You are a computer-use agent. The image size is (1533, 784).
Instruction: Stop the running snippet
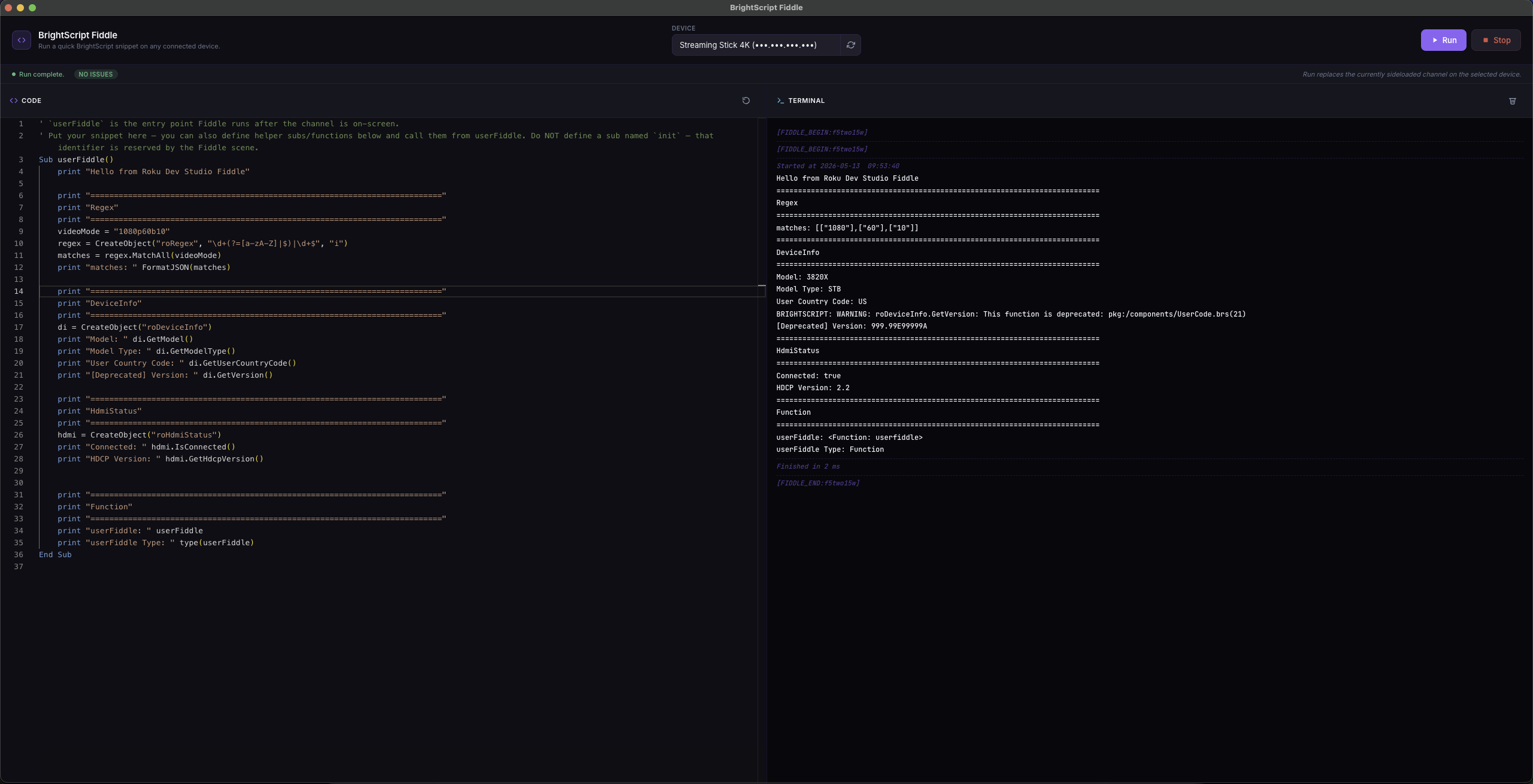click(x=1496, y=40)
